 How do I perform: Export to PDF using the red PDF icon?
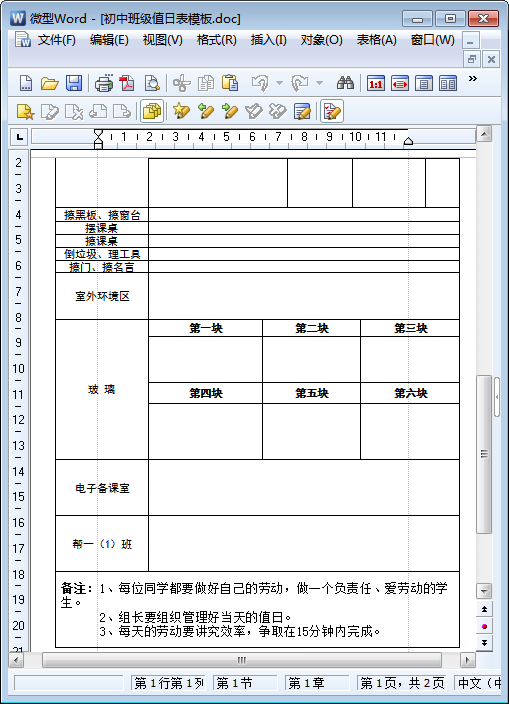point(127,83)
